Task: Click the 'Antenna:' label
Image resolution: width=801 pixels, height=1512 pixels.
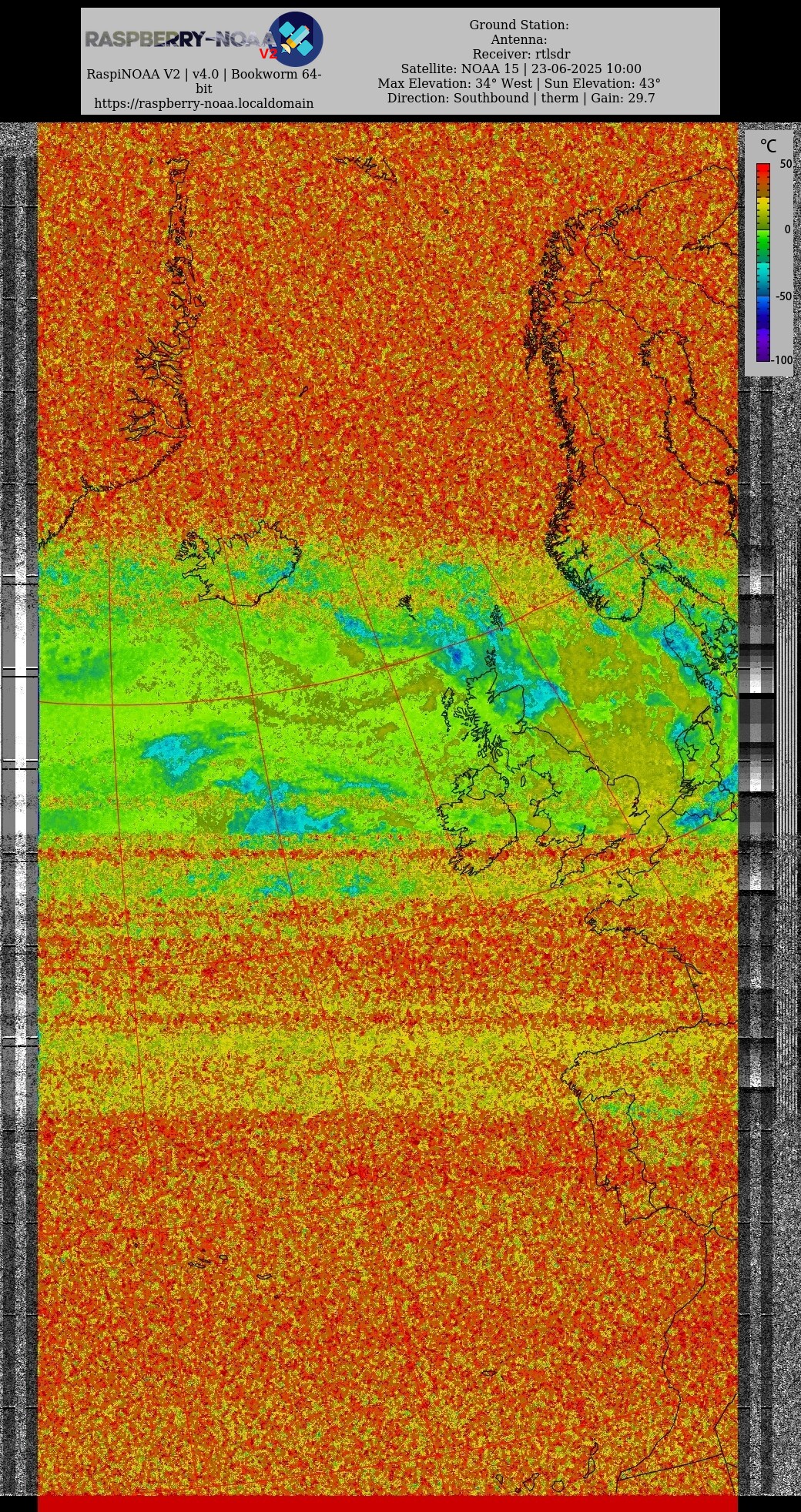Action: [519, 40]
